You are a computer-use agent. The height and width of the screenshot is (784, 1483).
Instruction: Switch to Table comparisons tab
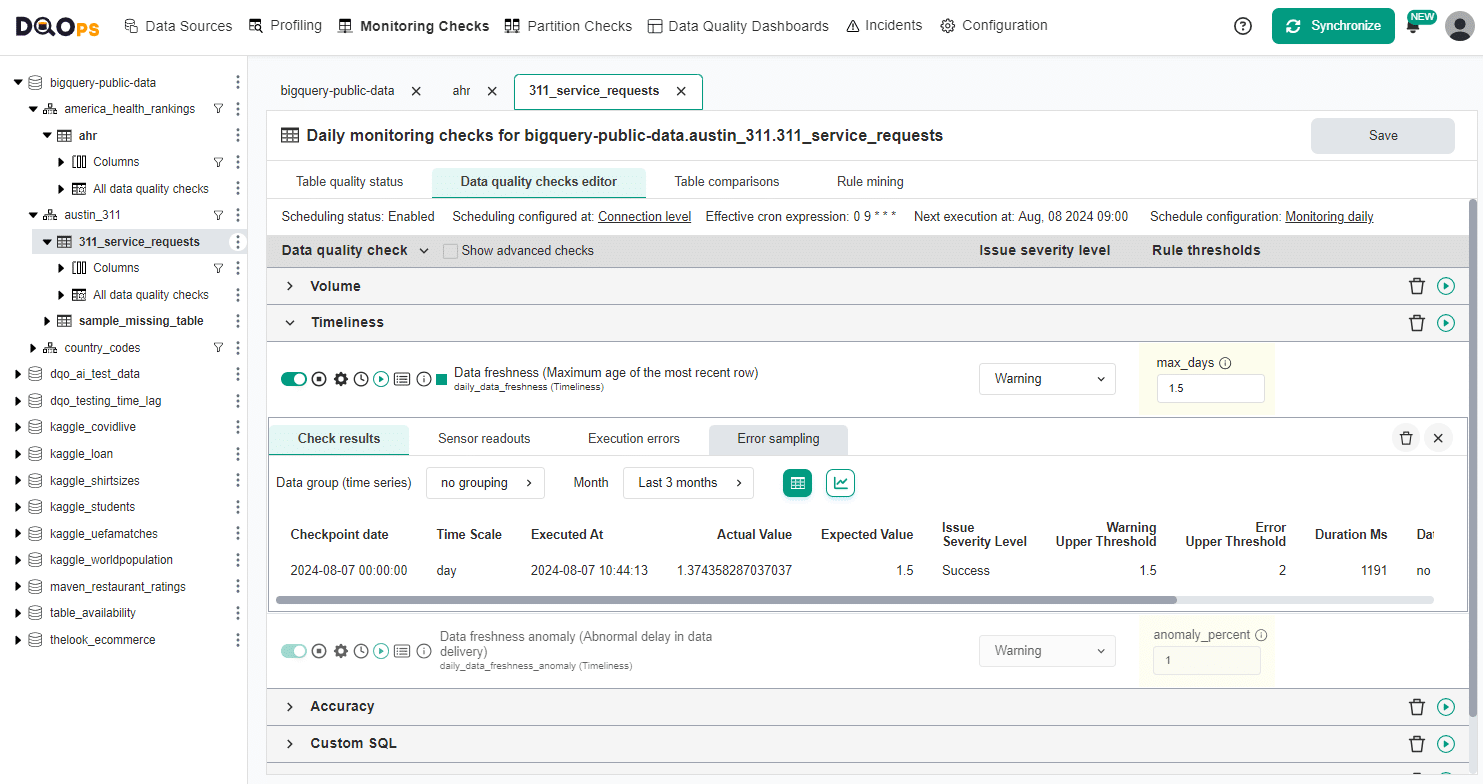pos(727,182)
